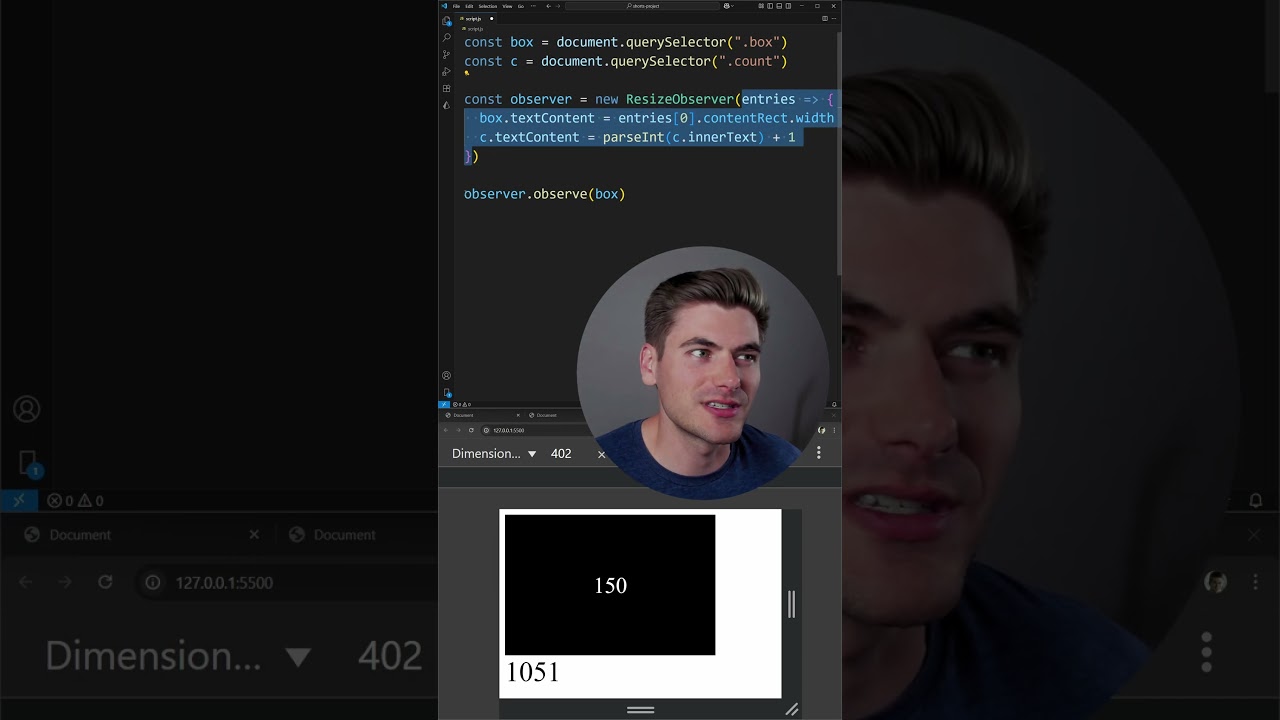Viewport: 1280px width, 720px height.
Task: Open device toolbar more options menu
Action: coord(819,453)
